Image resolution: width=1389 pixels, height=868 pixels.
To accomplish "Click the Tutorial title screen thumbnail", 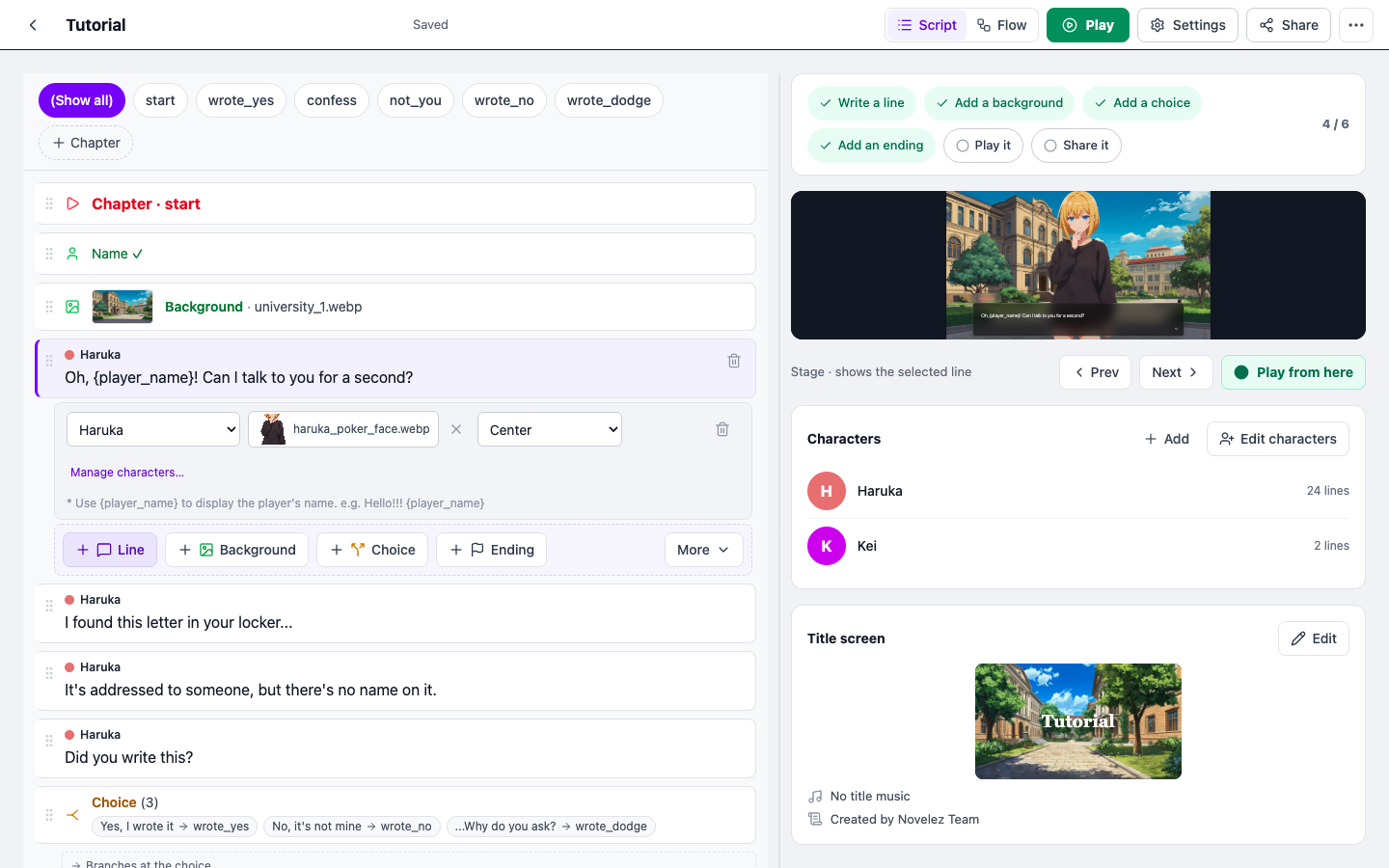I will (1078, 721).
